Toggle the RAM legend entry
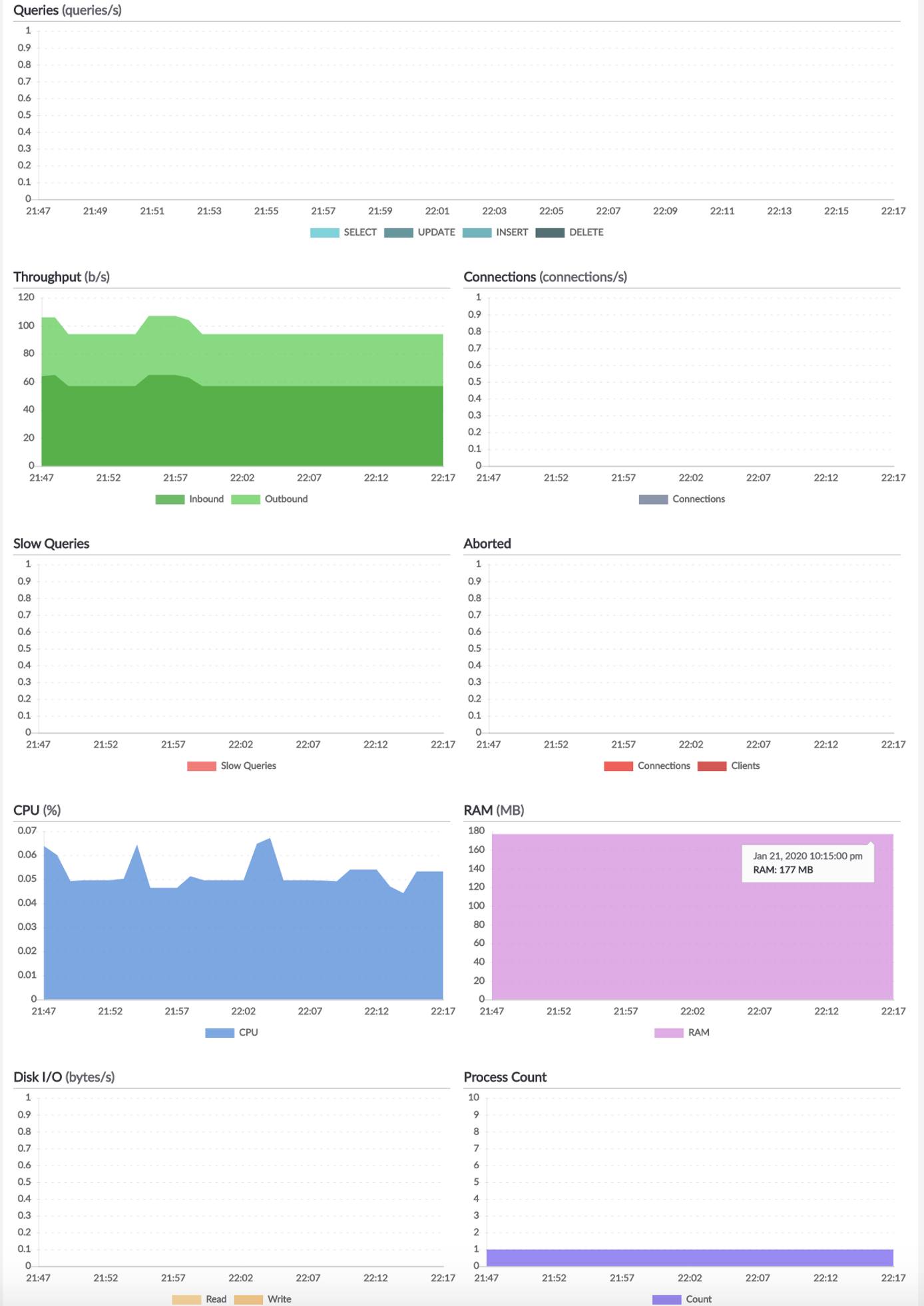The width and height of the screenshot is (924, 1306). tap(682, 1033)
